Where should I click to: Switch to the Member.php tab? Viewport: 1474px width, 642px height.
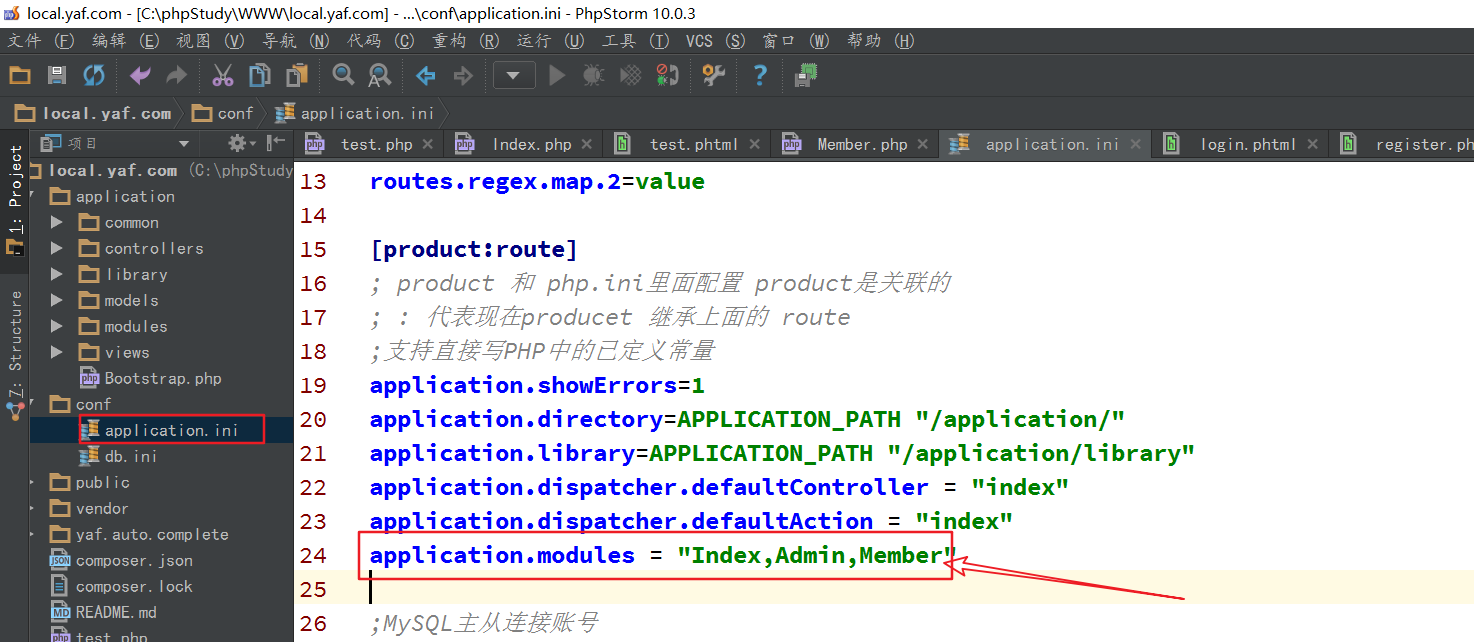coord(861,145)
